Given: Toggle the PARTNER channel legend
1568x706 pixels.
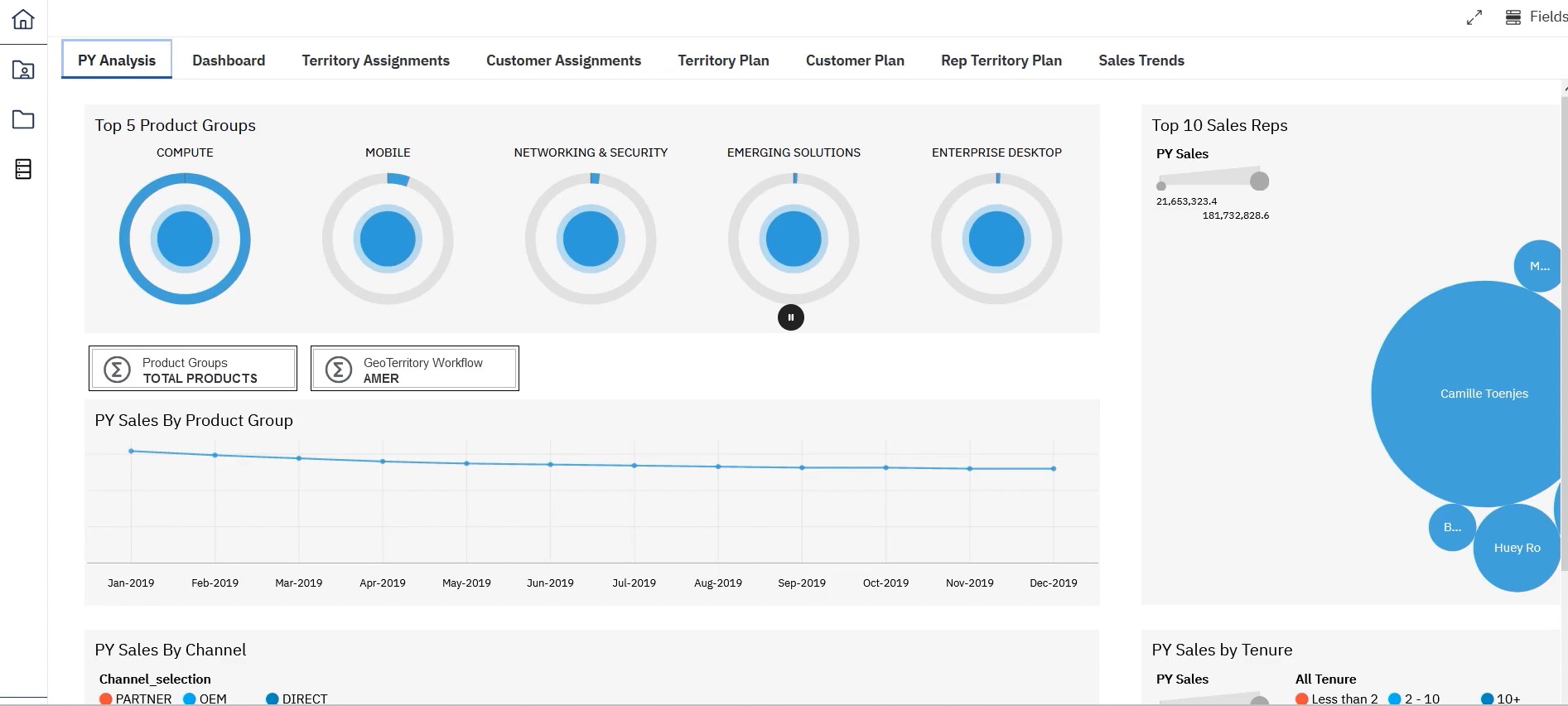Looking at the screenshot, I should 135,699.
